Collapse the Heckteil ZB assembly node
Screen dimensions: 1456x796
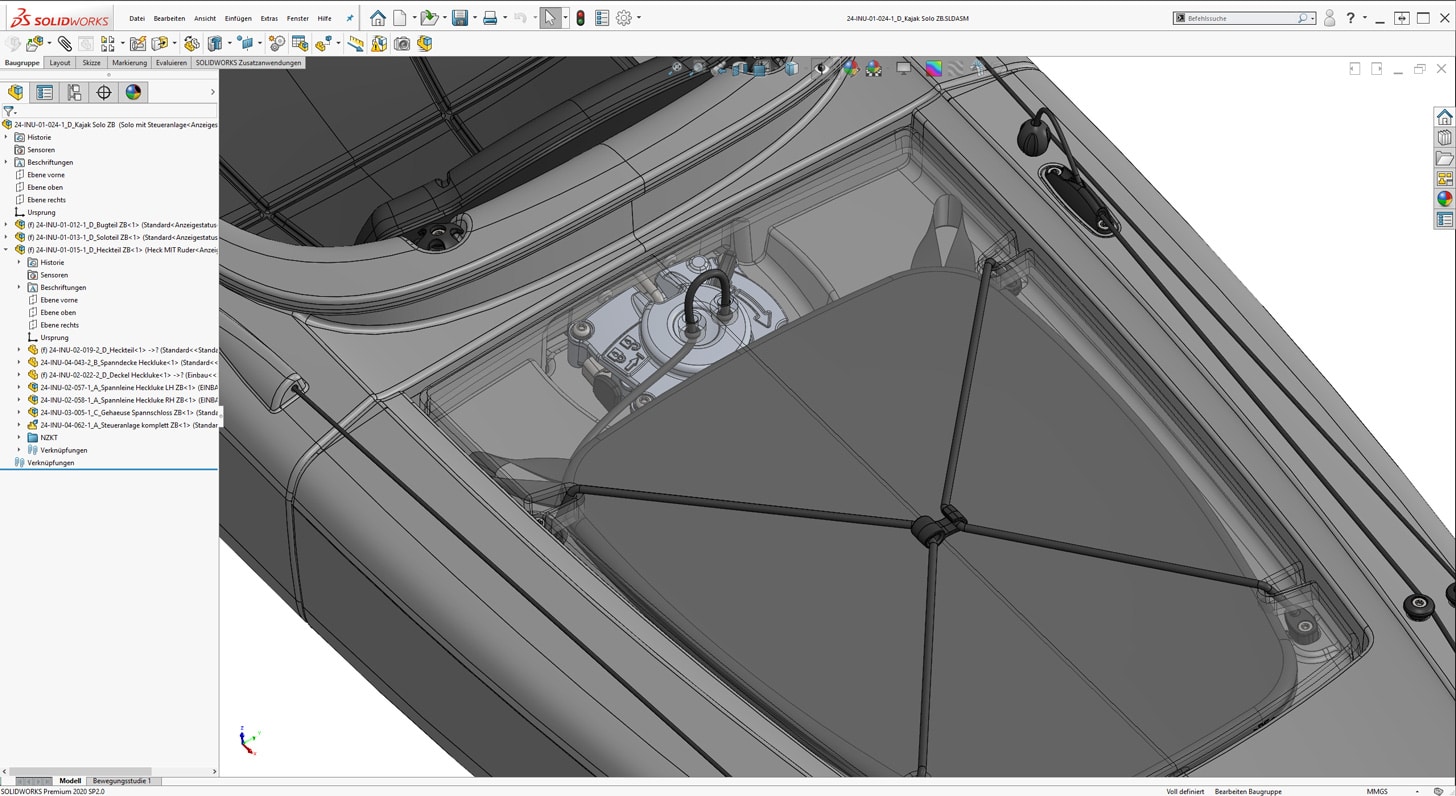click(x=6, y=250)
